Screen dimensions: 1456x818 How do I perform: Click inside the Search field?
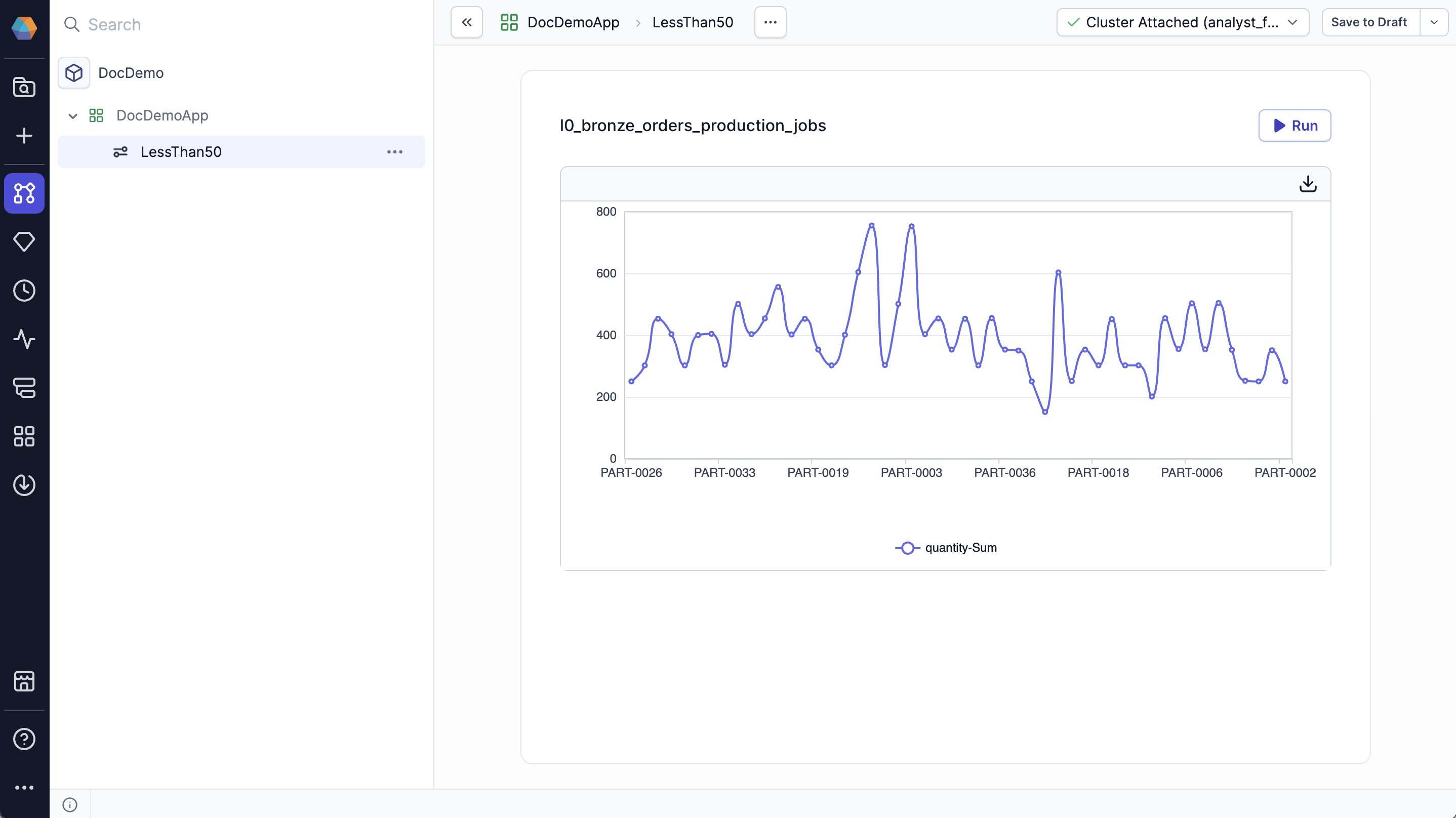coord(243,24)
